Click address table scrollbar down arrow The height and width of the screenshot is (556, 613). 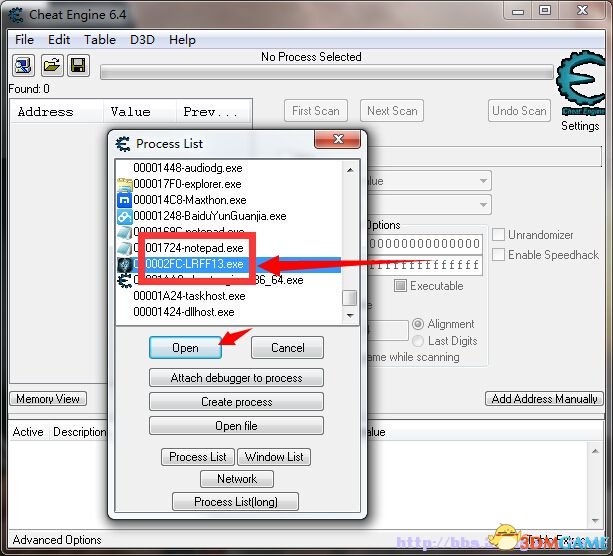coord(595,520)
